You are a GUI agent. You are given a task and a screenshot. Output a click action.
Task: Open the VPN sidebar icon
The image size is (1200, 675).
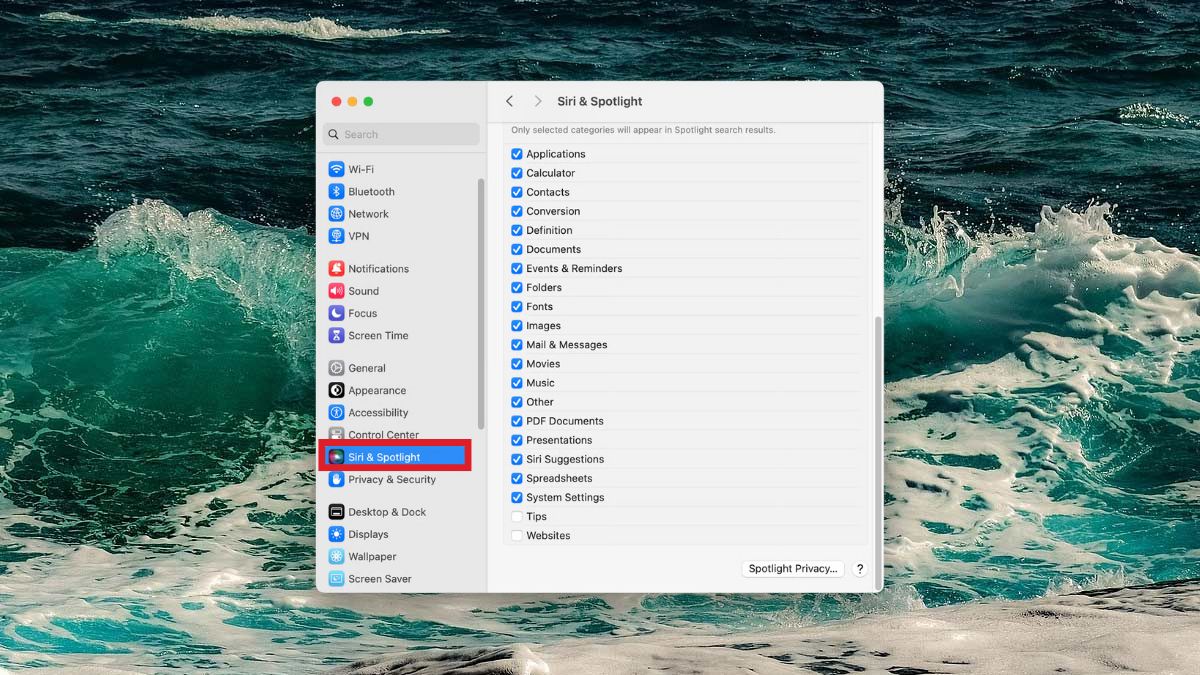[x=337, y=236]
